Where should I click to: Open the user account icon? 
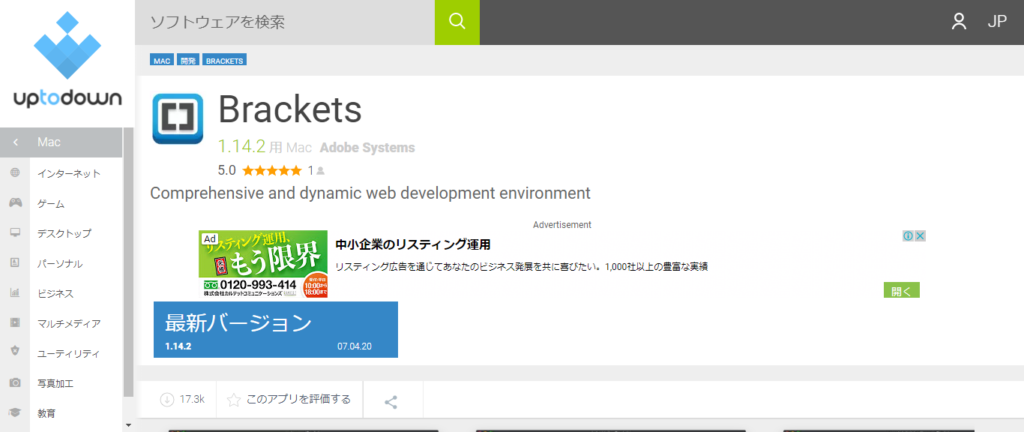pyautogui.click(x=959, y=22)
